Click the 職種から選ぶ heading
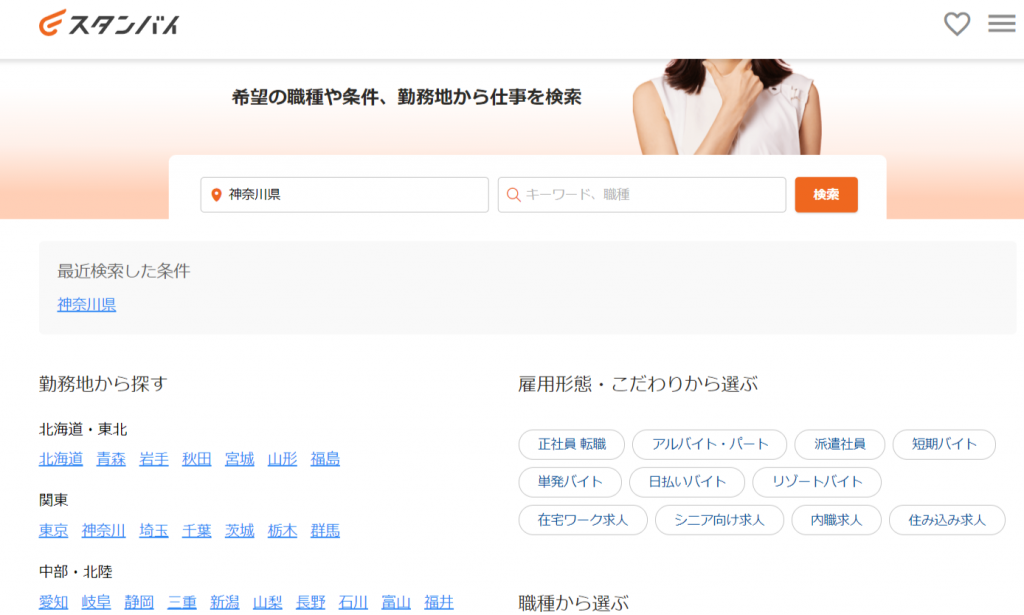 pos(573,603)
